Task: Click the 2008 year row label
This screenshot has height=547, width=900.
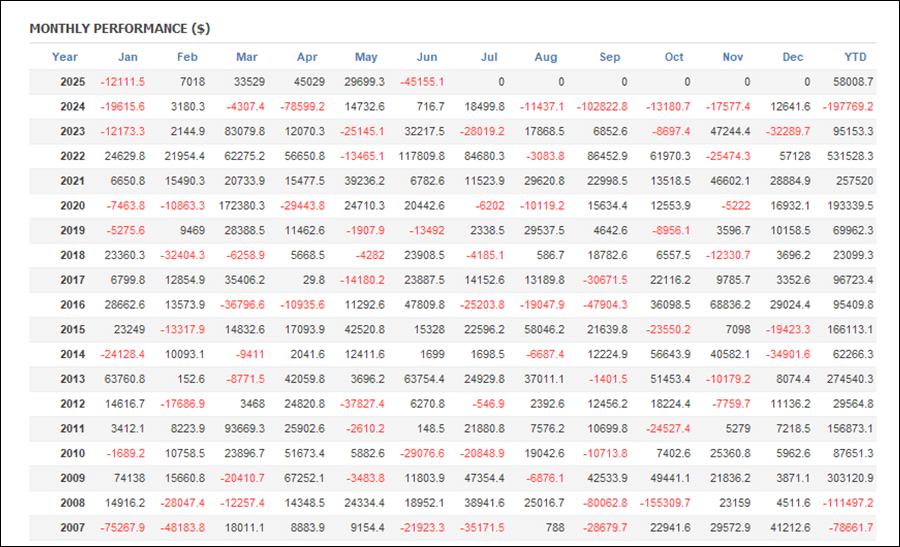Action: [72, 503]
